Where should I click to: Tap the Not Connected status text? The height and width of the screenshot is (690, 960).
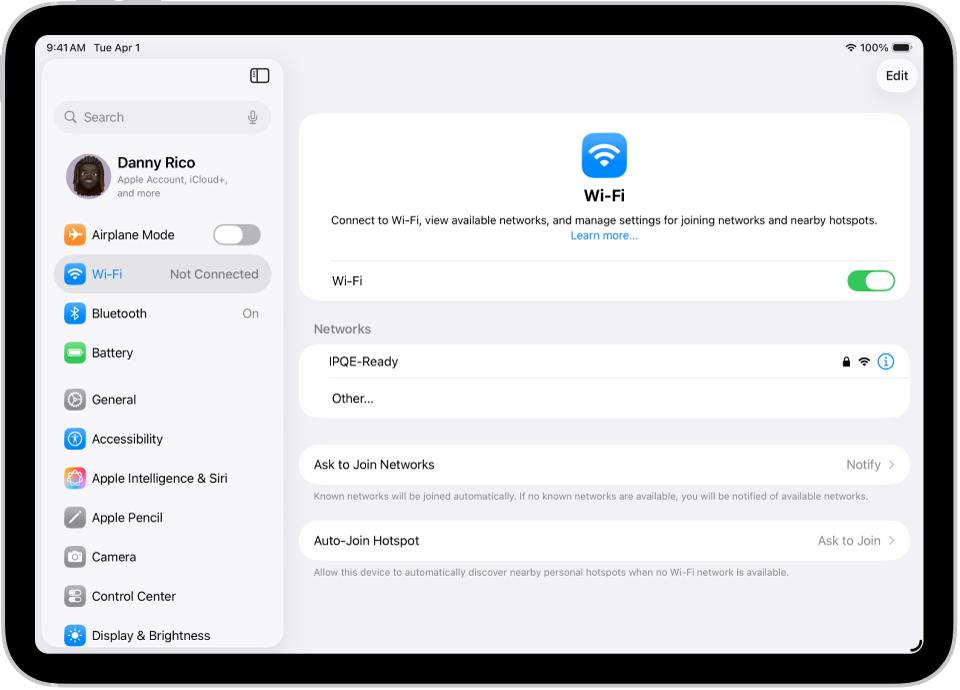click(214, 274)
